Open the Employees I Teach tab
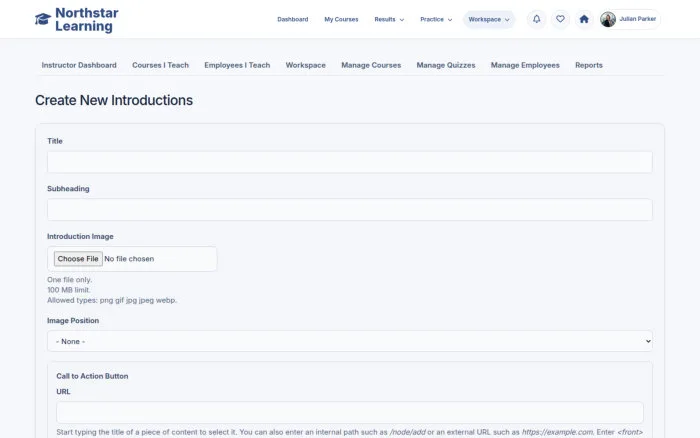Viewport: 700px width, 438px height. (237, 65)
